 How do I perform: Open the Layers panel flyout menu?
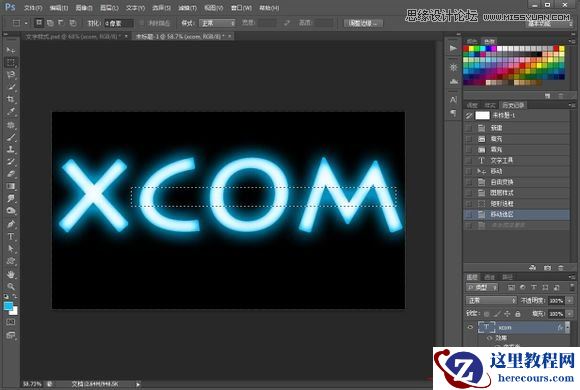[x=571, y=277]
